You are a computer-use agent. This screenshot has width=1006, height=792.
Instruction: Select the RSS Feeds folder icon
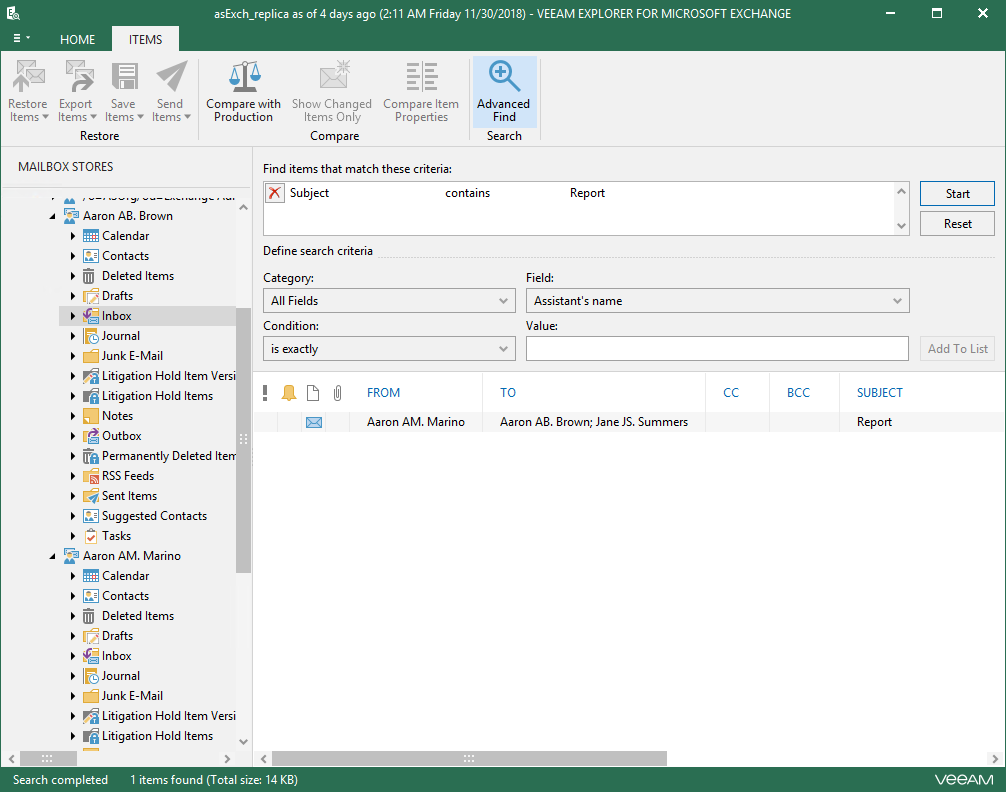click(x=90, y=476)
